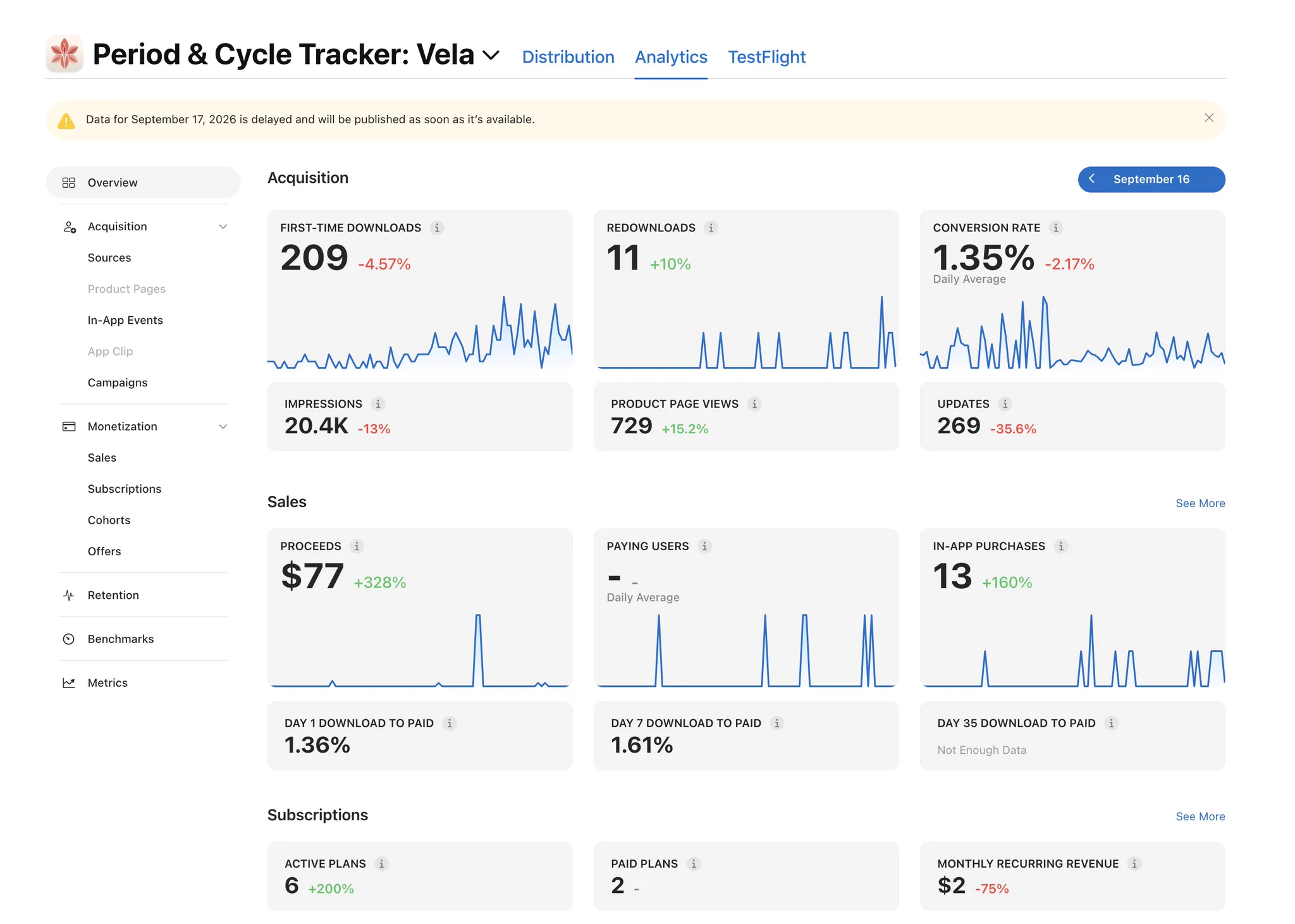Open the Paying Users chart
1295x924 pixels.
746,650
